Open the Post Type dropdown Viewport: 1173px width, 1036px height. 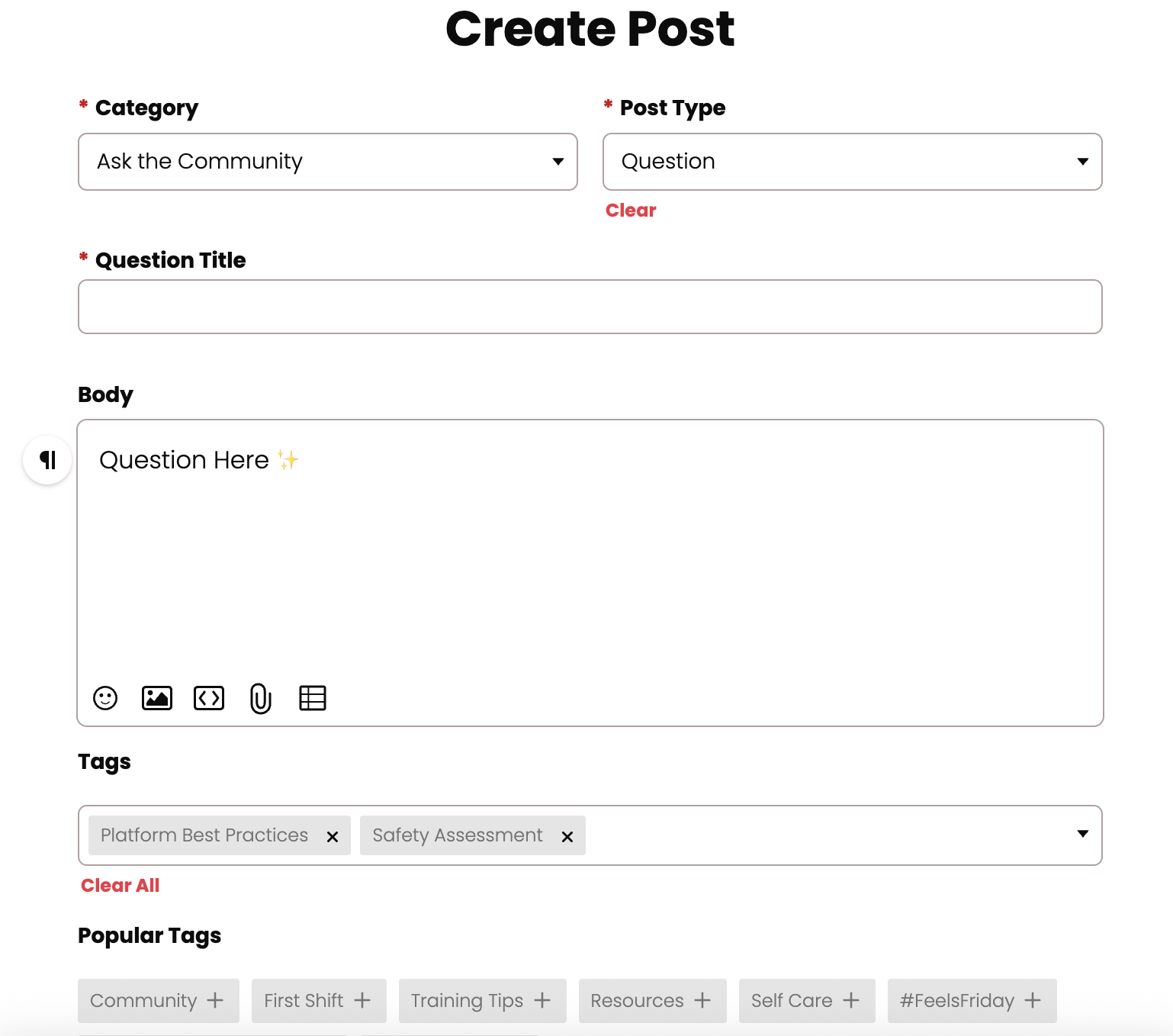pyautogui.click(x=853, y=162)
